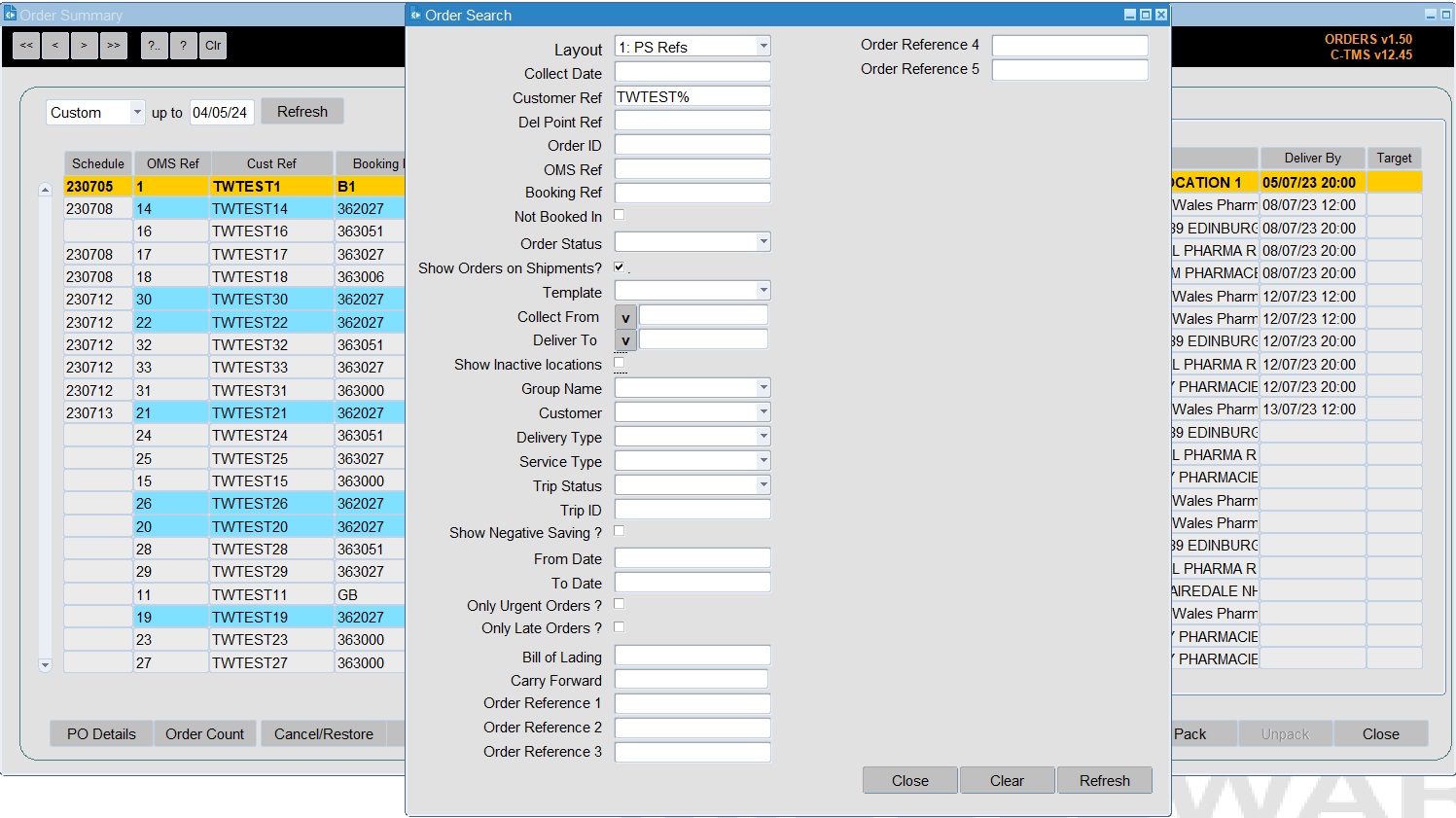Expand the Custom date range dropdown
Screen dimensions: 1456x818
click(137, 113)
